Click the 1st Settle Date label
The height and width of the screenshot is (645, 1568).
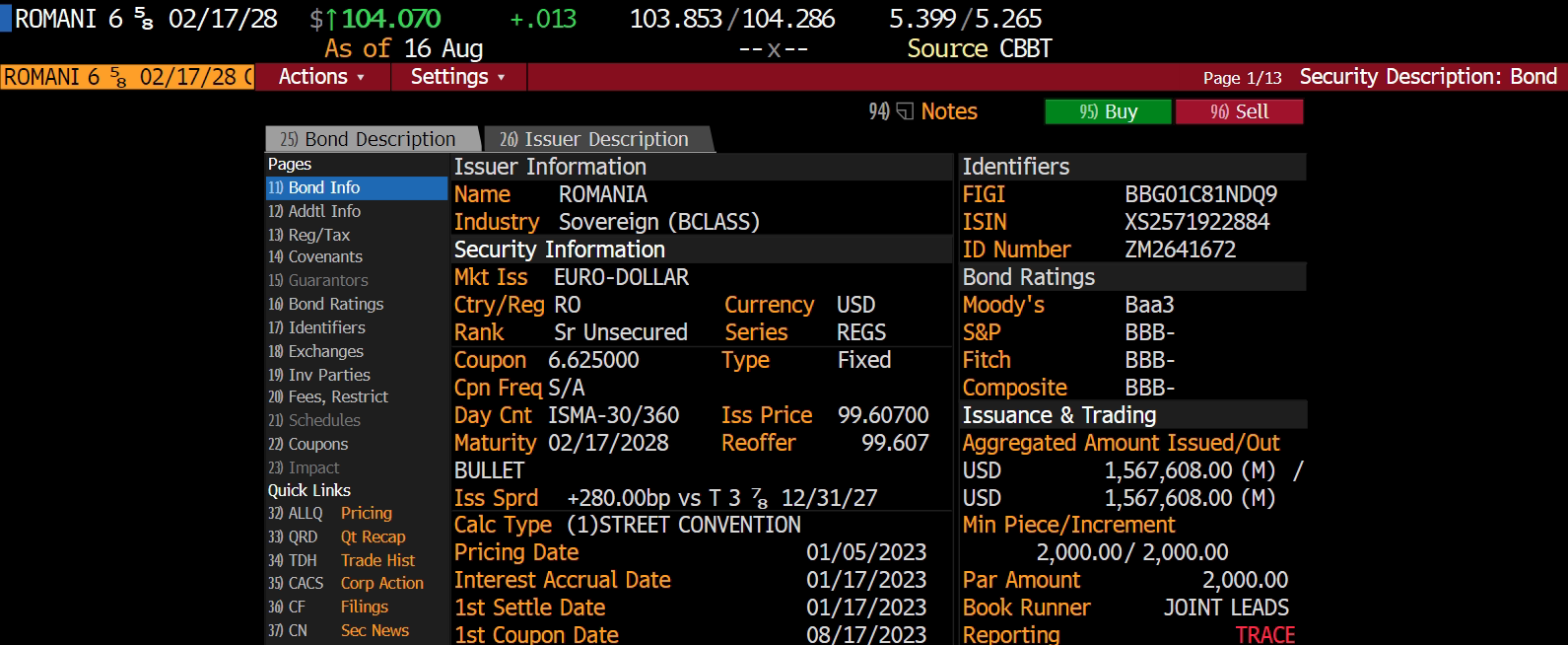[x=530, y=608]
